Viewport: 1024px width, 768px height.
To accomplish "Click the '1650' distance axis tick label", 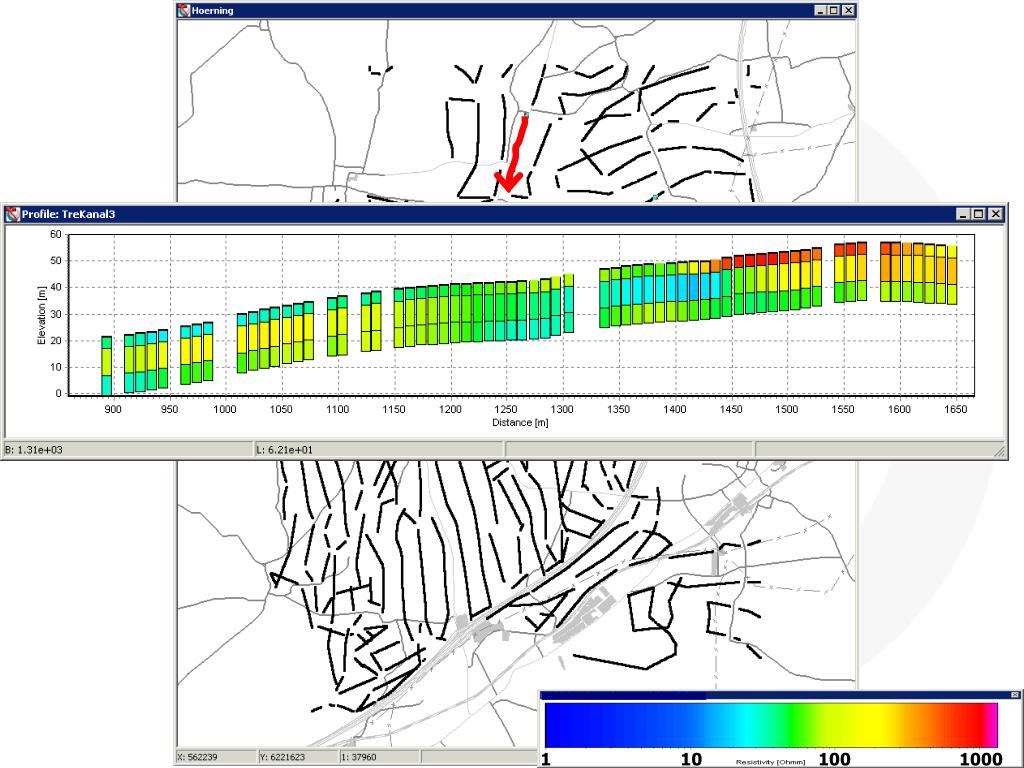I will (955, 409).
